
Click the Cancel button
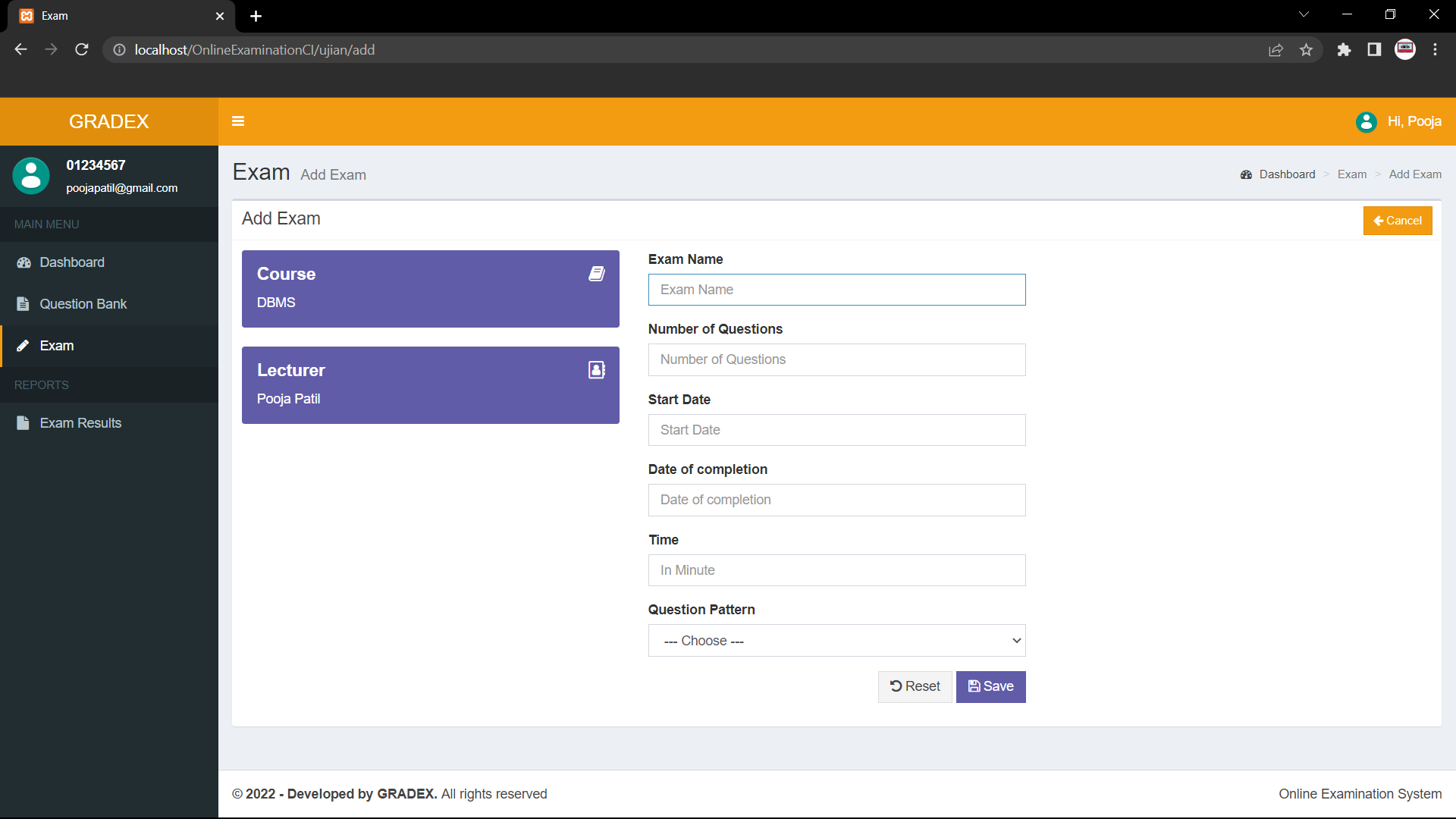(1398, 221)
